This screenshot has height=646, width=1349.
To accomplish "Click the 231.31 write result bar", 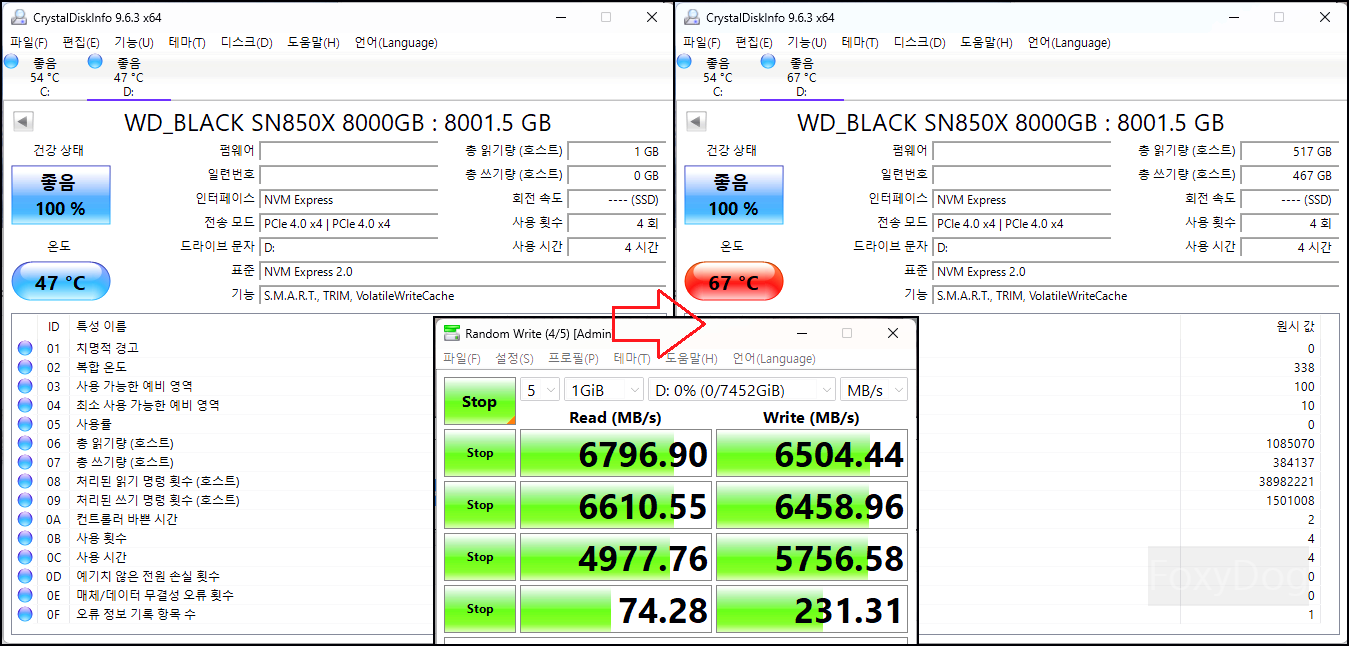I will click(x=812, y=610).
